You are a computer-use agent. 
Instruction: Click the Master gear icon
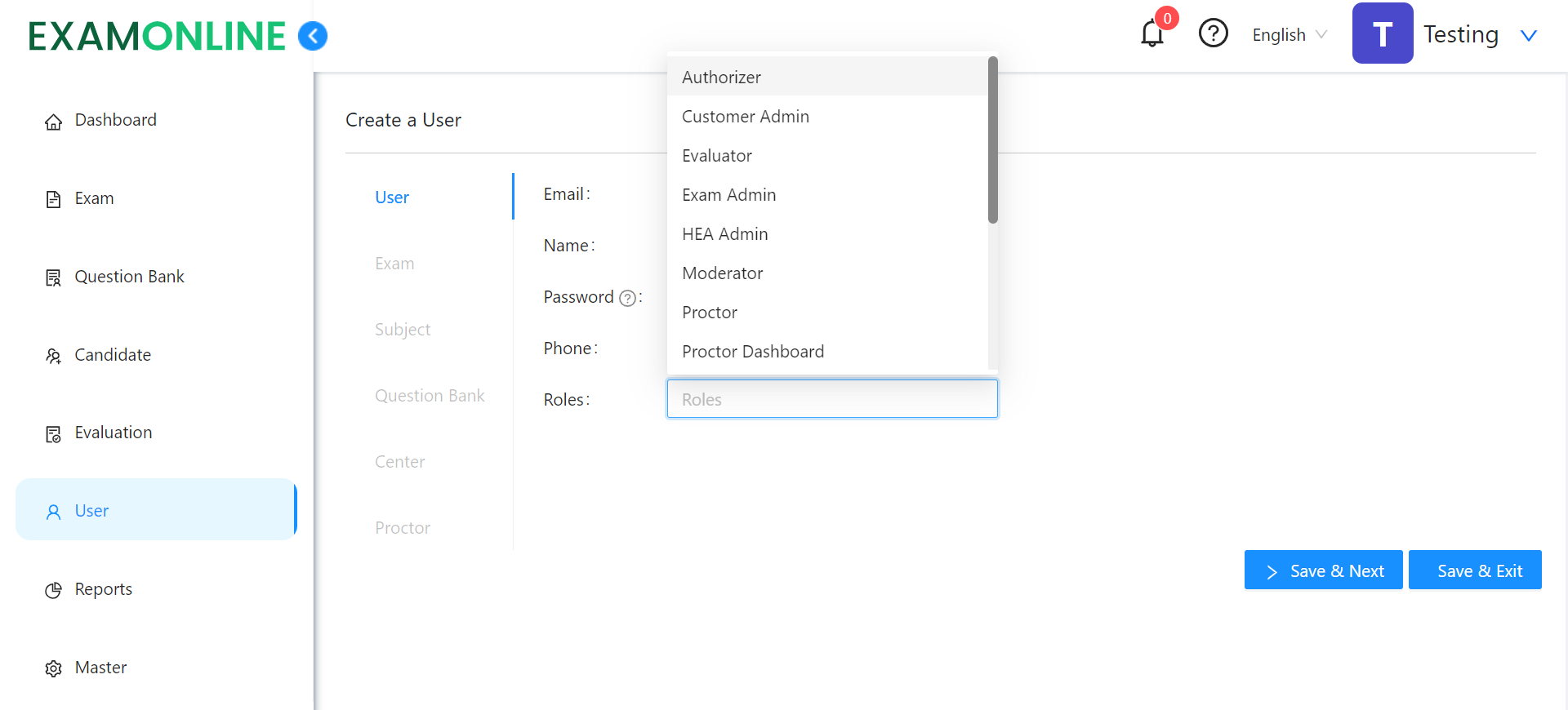click(53, 668)
